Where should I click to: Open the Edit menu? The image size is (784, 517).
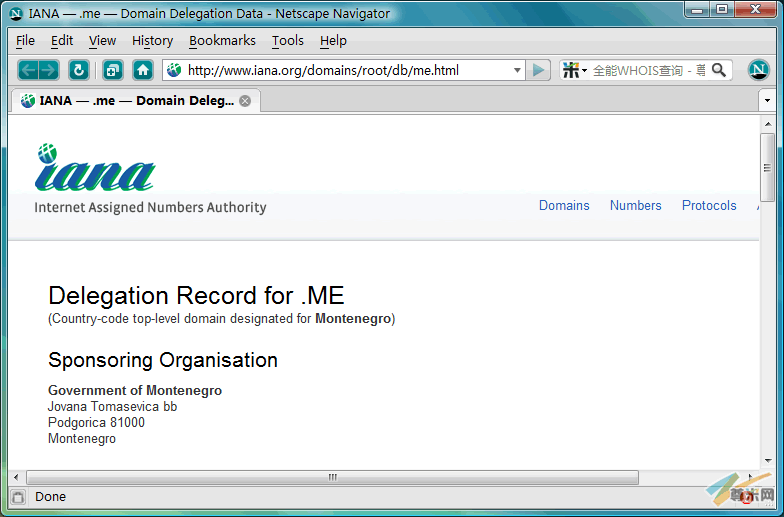pos(62,40)
